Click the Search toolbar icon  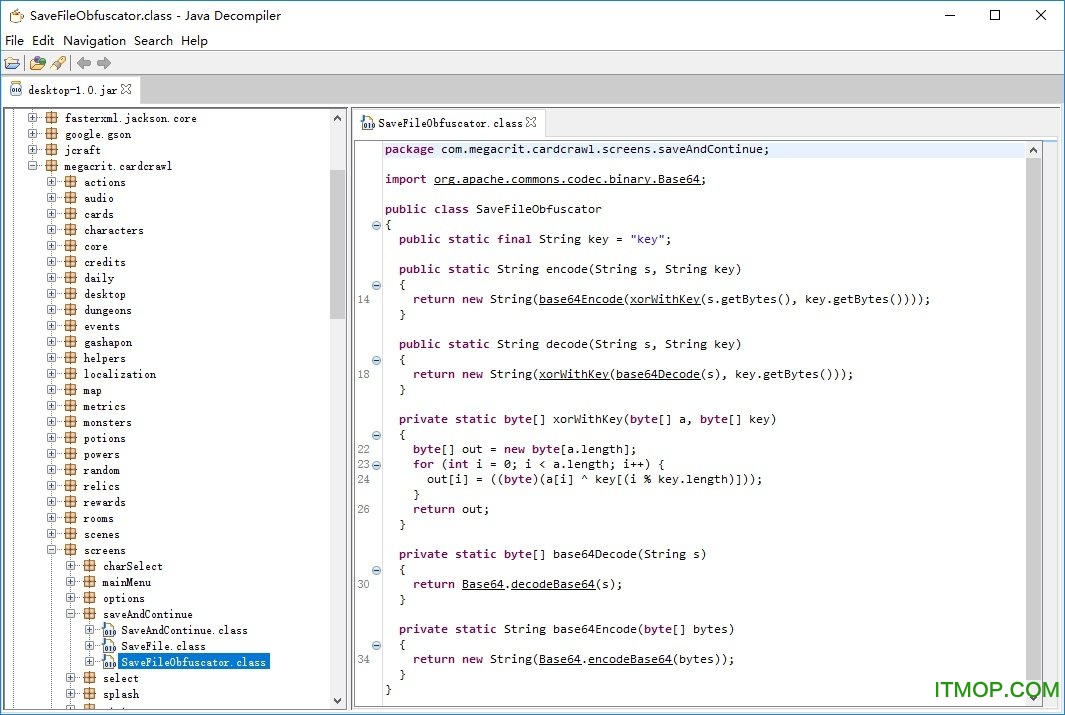(58, 63)
